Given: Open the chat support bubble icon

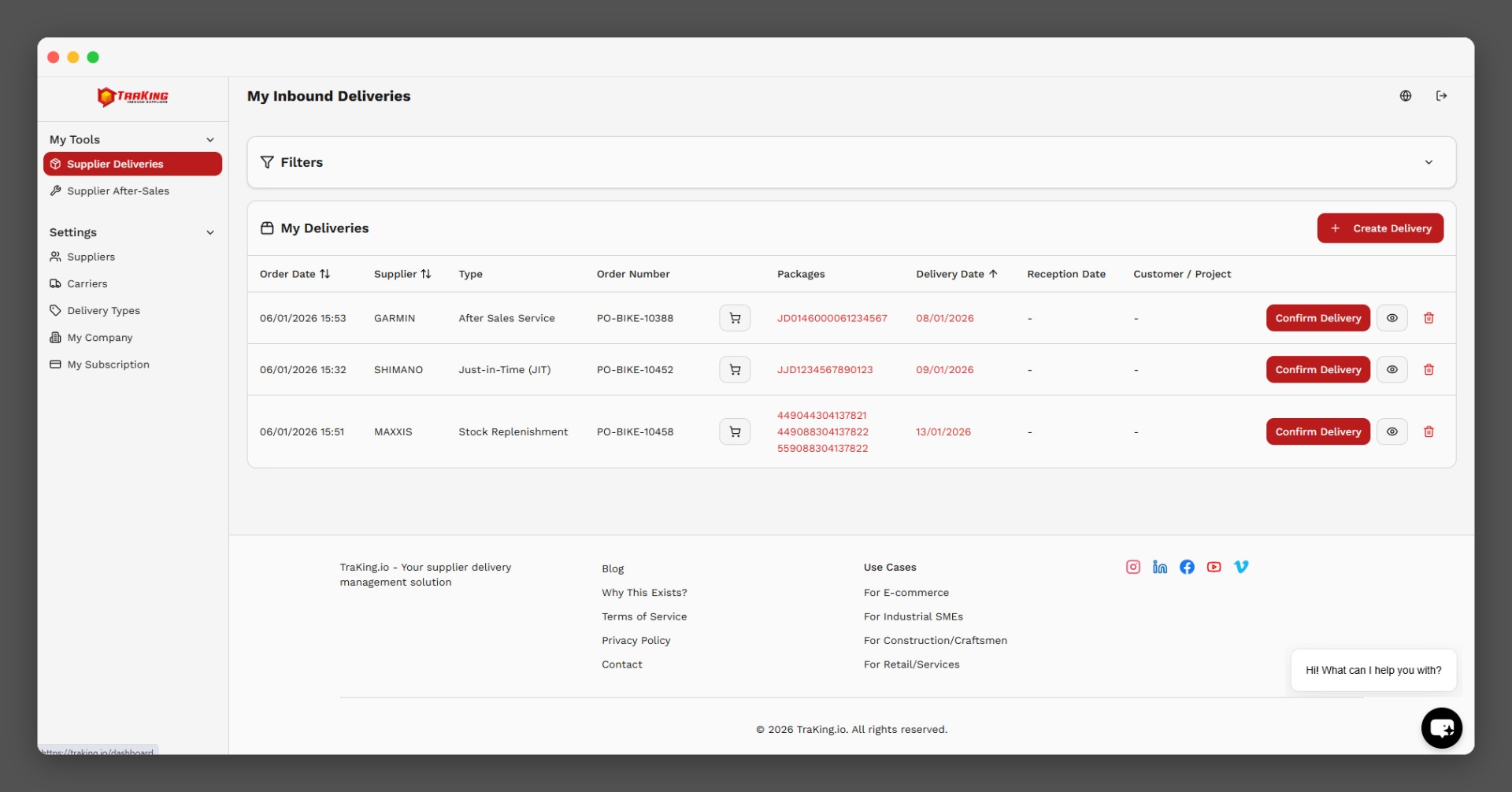Looking at the screenshot, I should click(x=1442, y=728).
